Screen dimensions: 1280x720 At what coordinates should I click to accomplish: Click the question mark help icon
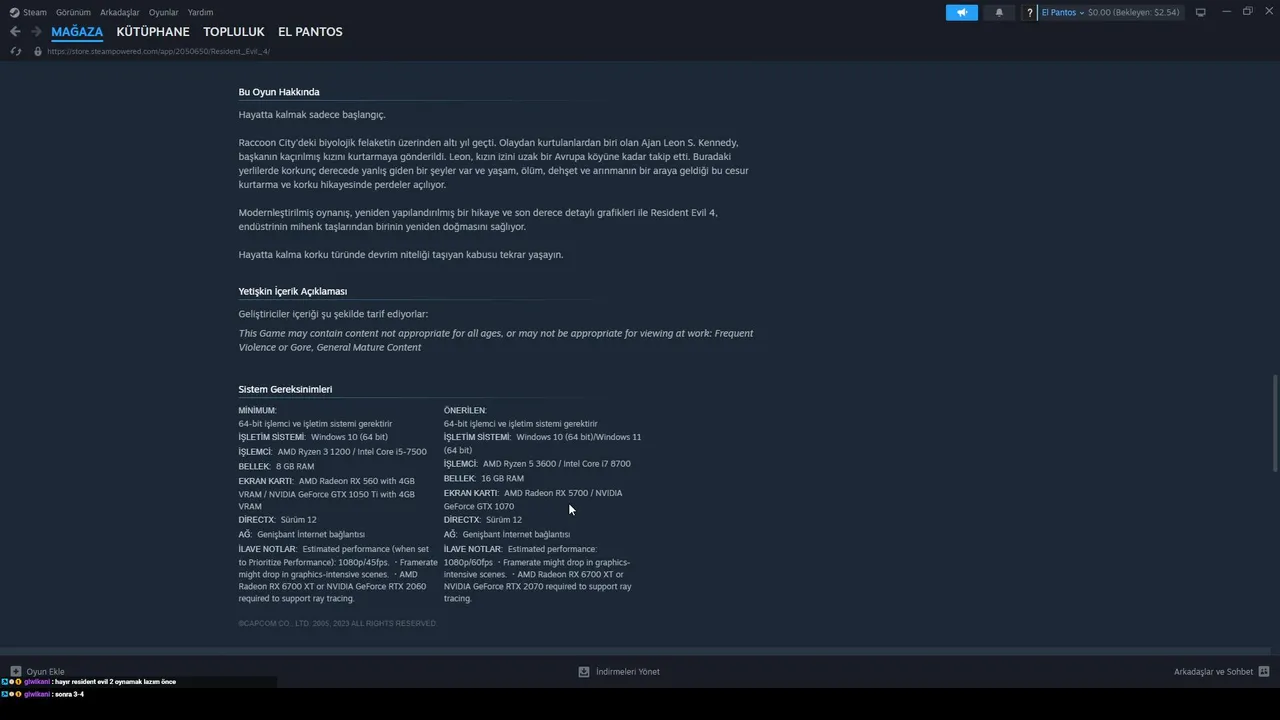[1029, 12]
